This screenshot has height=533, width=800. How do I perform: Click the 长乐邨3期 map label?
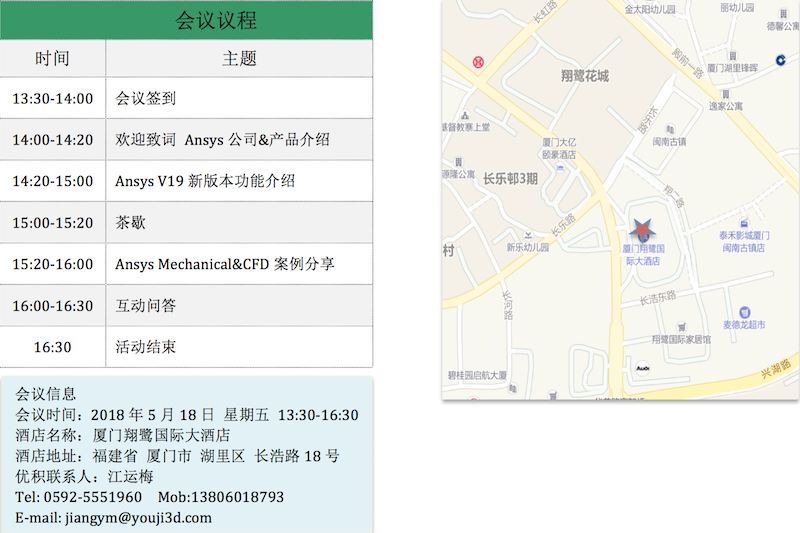point(510,179)
